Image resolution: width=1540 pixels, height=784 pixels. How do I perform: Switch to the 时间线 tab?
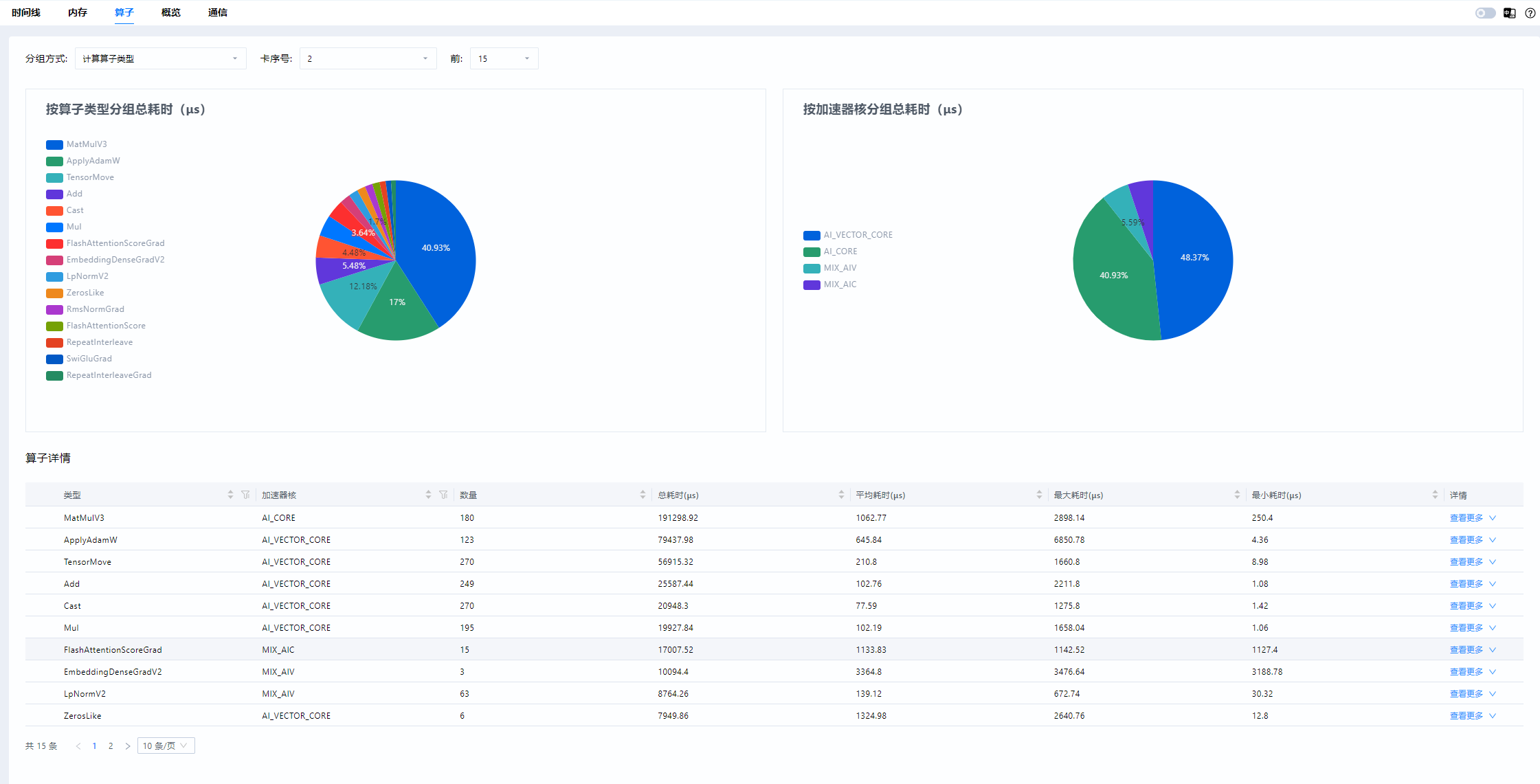(x=26, y=12)
